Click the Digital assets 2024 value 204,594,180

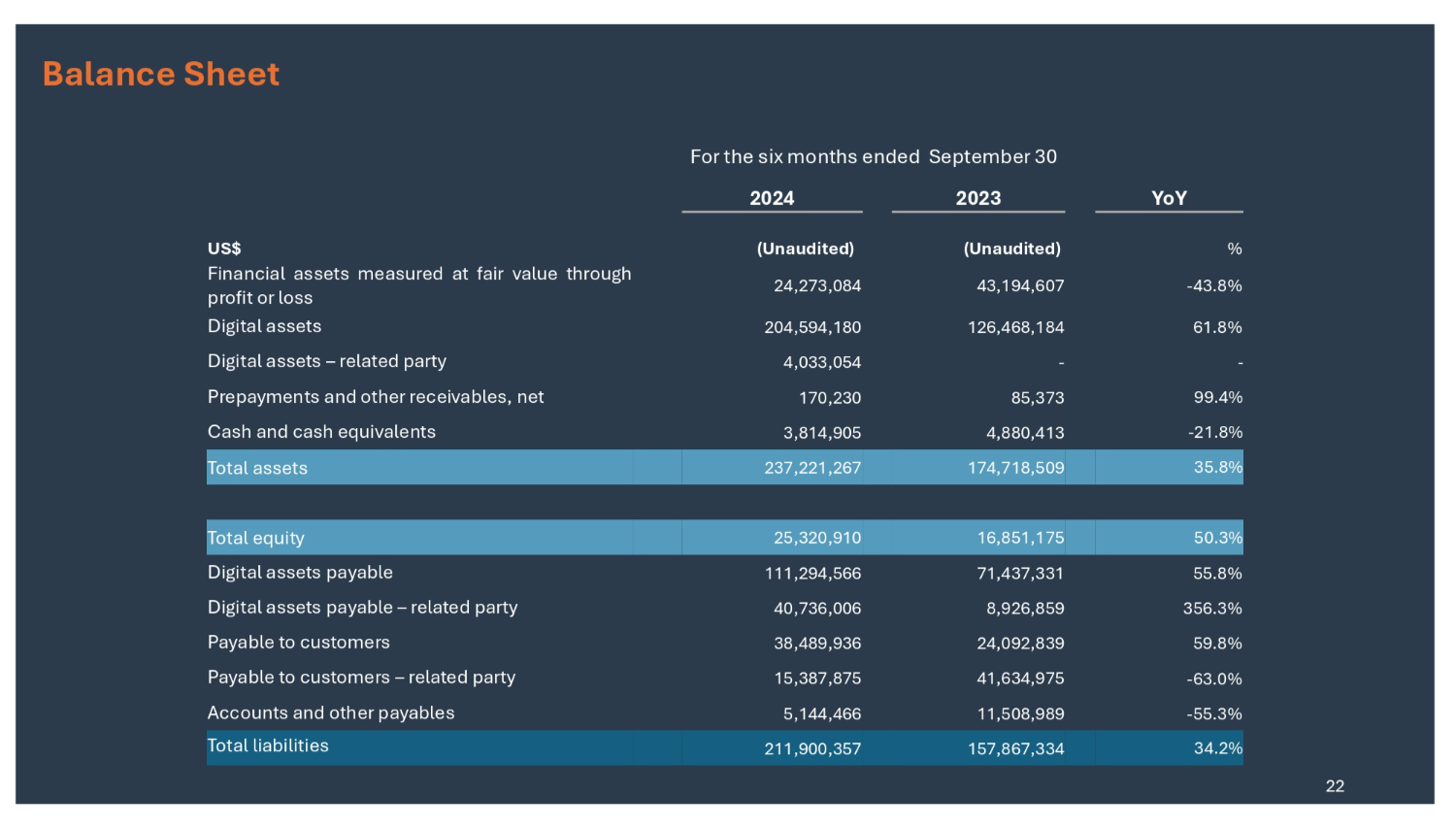pyautogui.click(x=812, y=328)
